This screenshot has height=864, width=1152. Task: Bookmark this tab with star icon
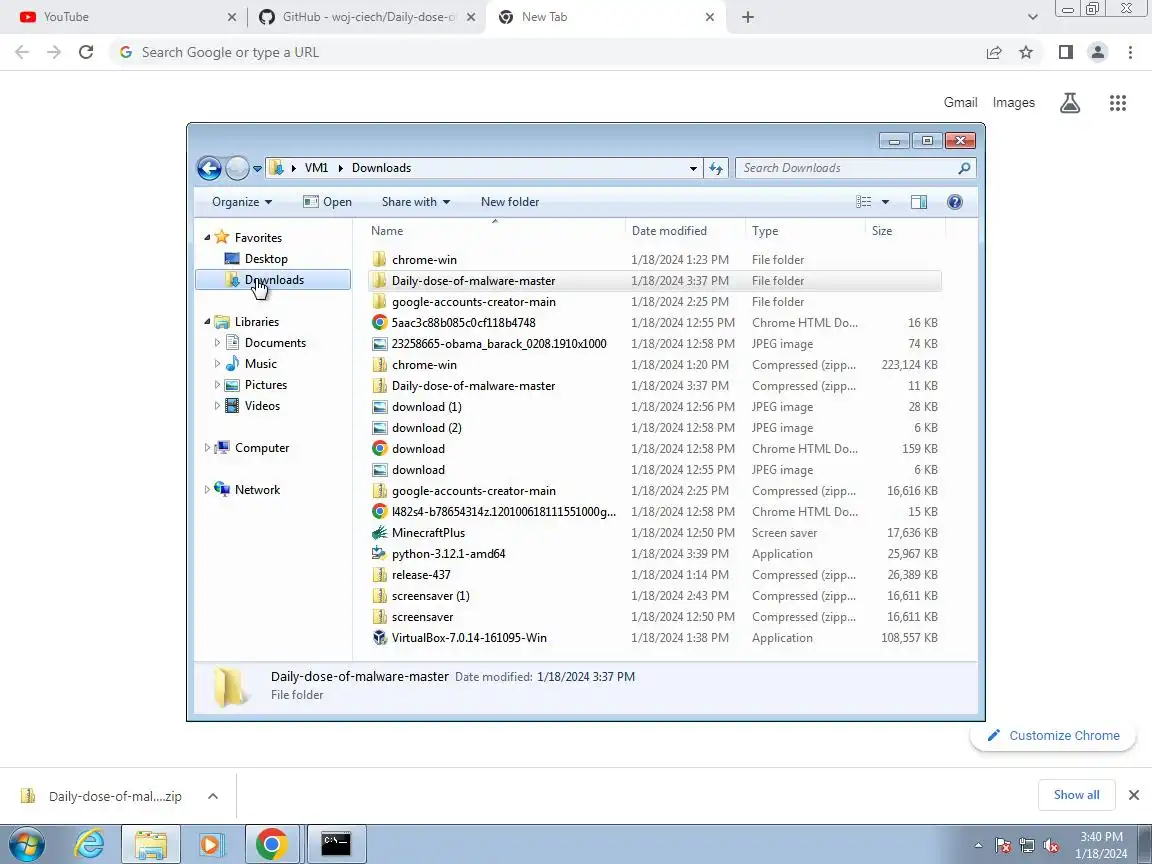1026,52
